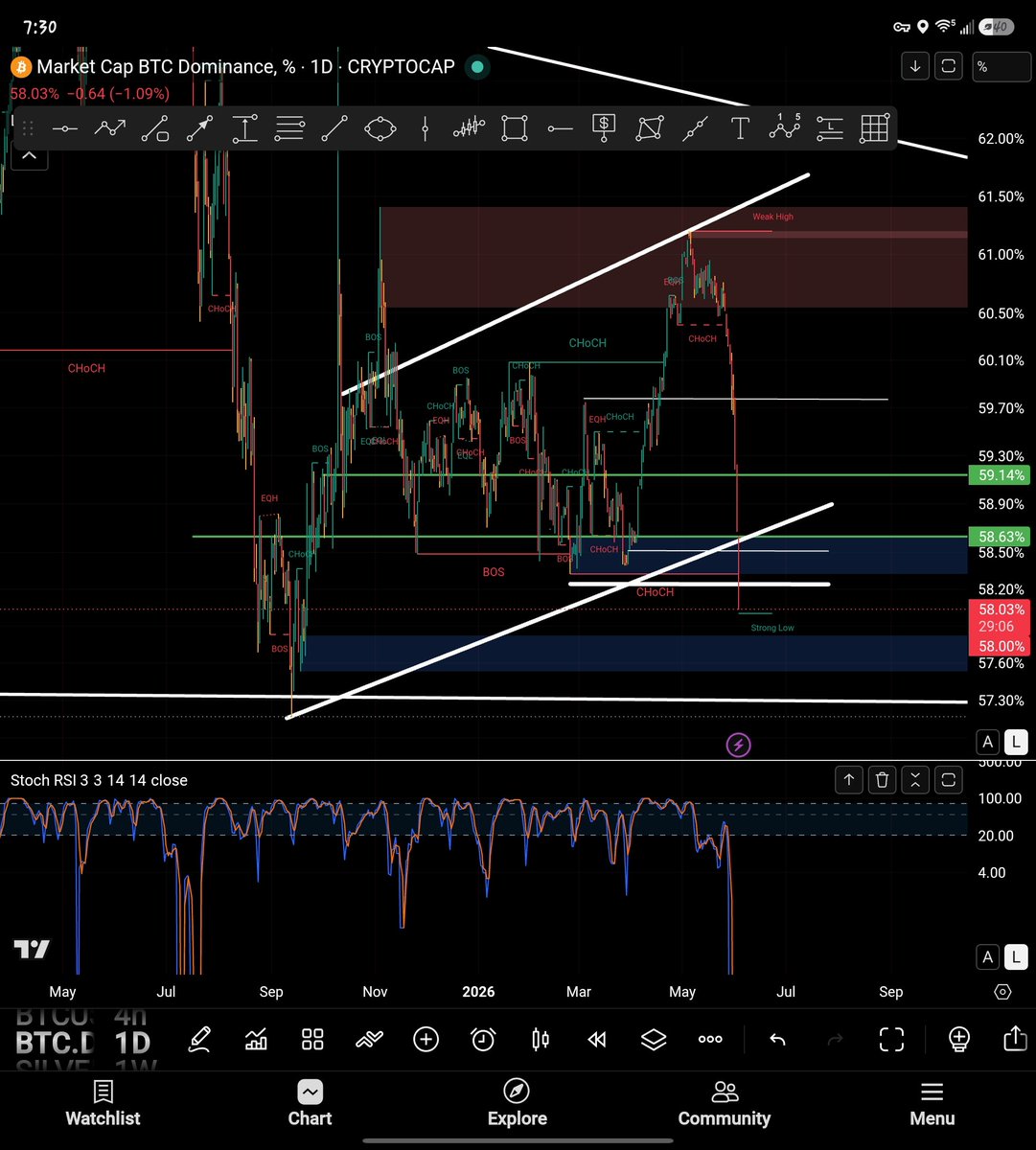Select the extended line tool
This screenshot has height=1150, width=1036.
point(695,128)
